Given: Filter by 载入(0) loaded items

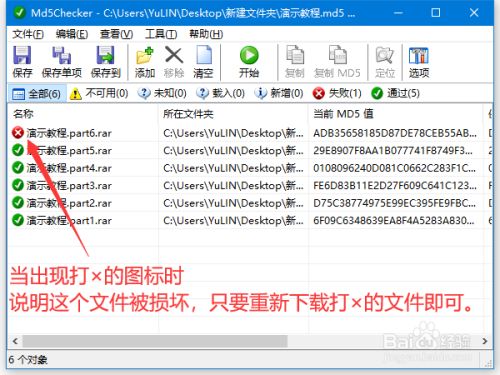Looking at the screenshot, I should tap(220, 93).
